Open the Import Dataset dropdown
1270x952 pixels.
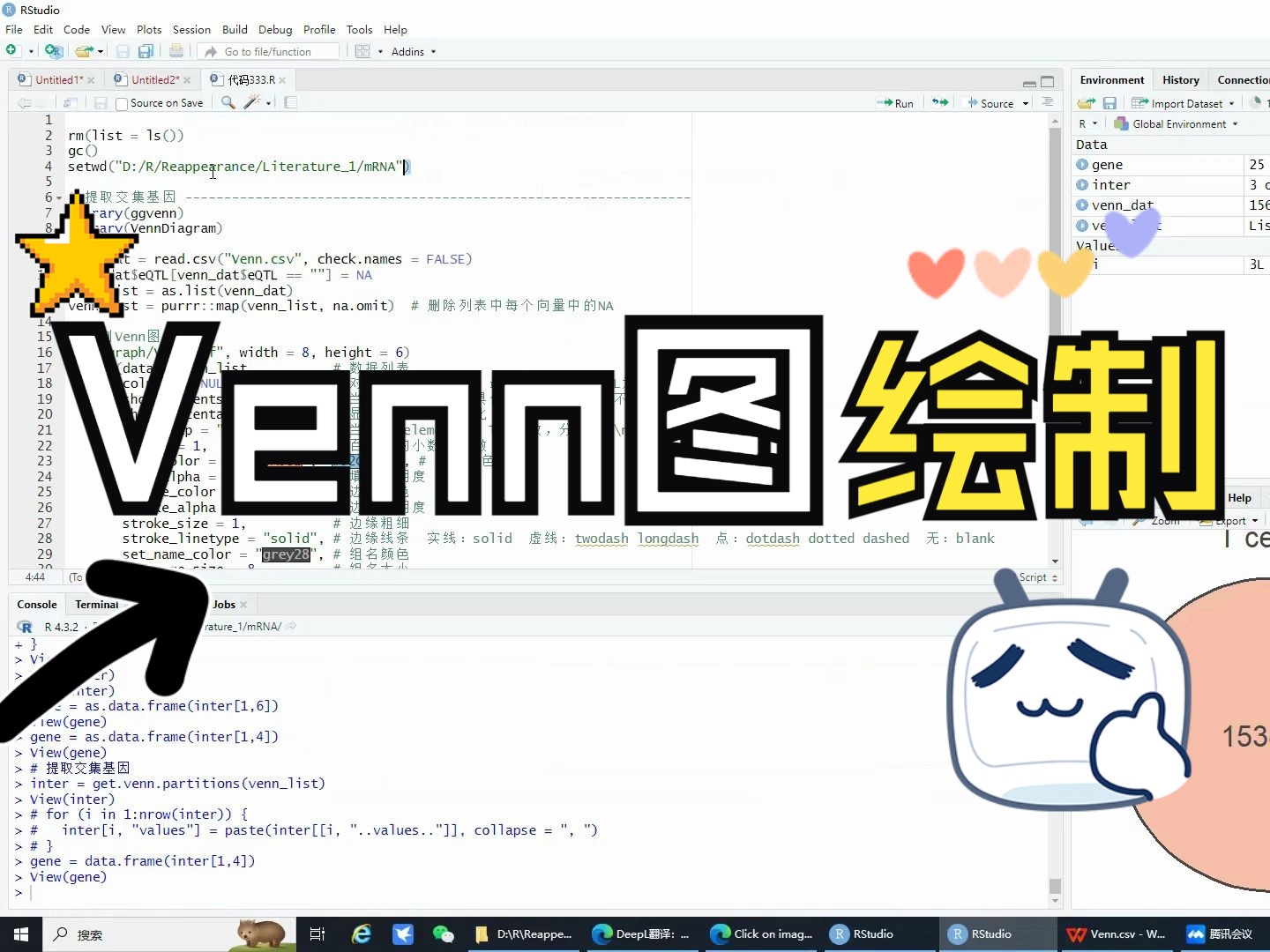pyautogui.click(x=1184, y=103)
